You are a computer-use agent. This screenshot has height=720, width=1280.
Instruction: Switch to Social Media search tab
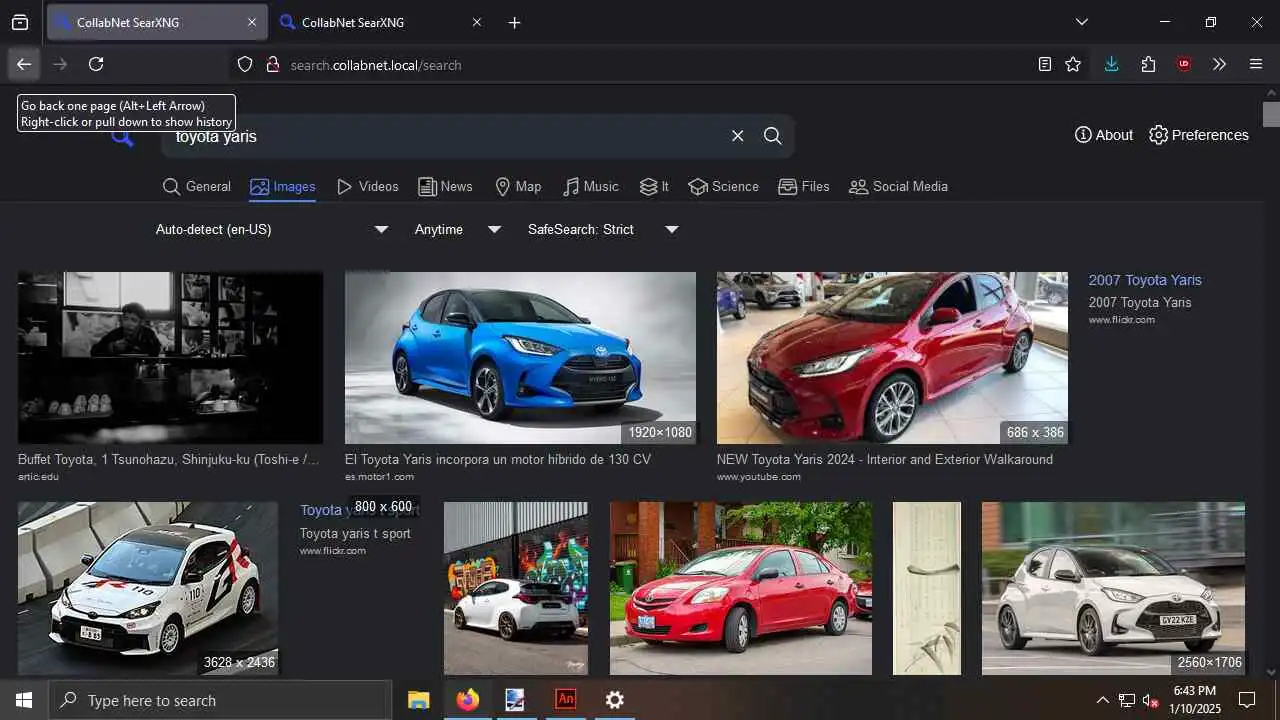[x=898, y=186]
